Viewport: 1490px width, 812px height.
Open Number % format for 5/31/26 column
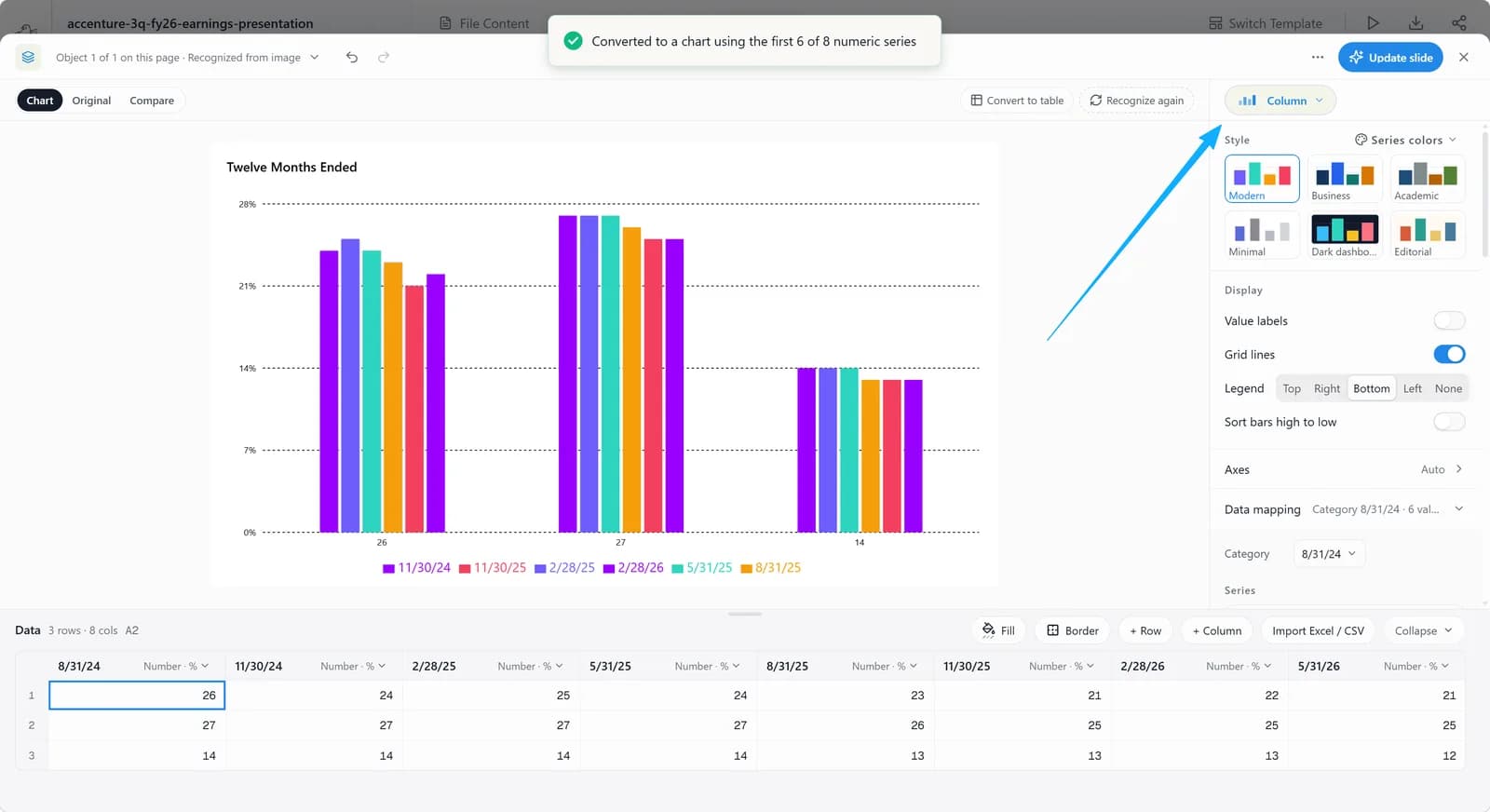point(1416,666)
